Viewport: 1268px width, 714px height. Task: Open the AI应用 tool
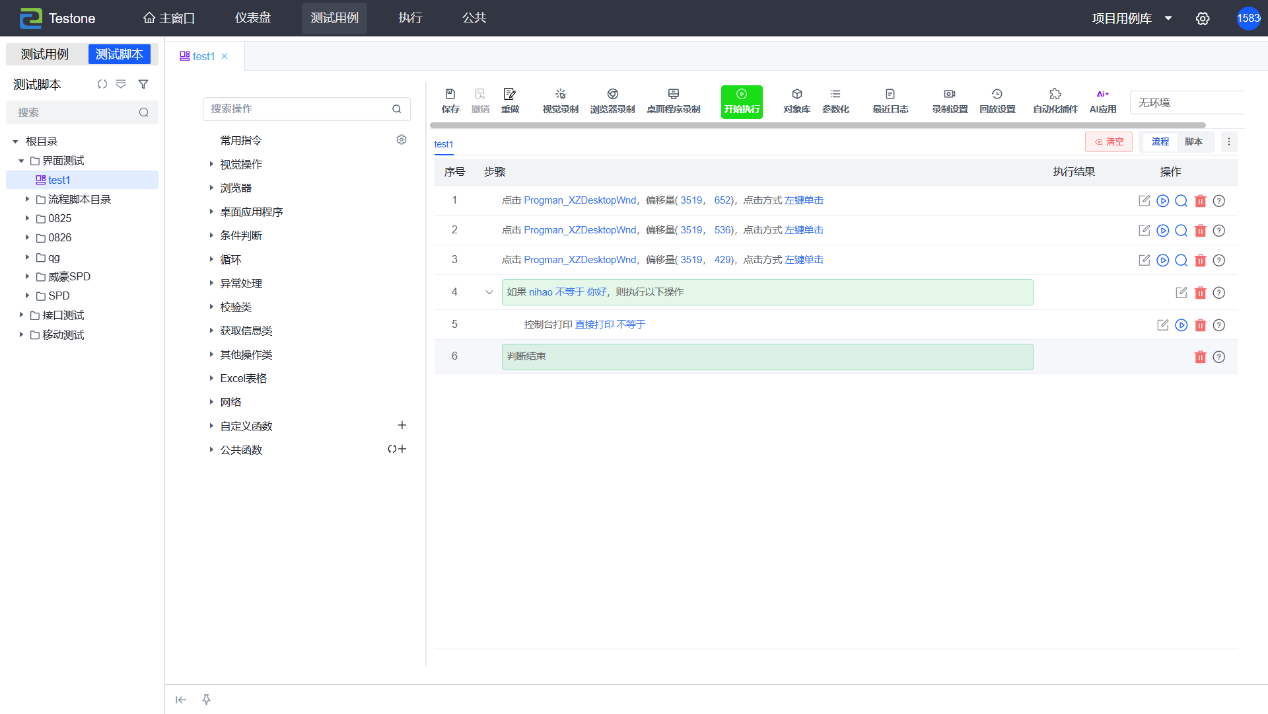tap(1102, 100)
